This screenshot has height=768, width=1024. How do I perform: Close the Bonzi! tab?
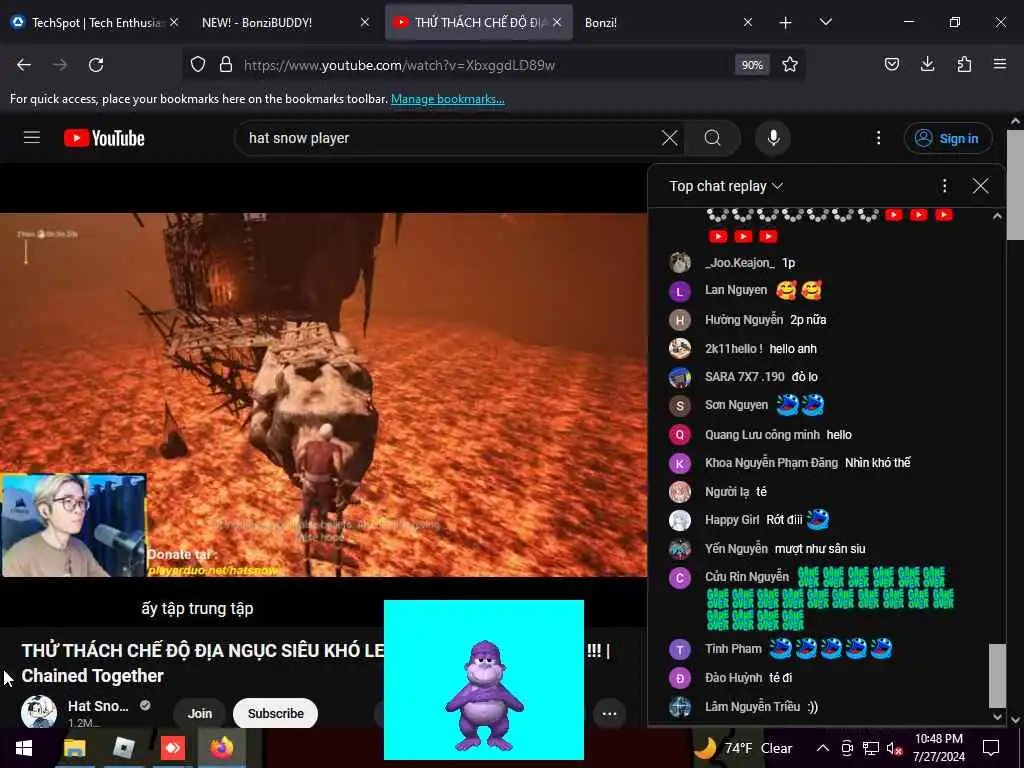pos(748,22)
